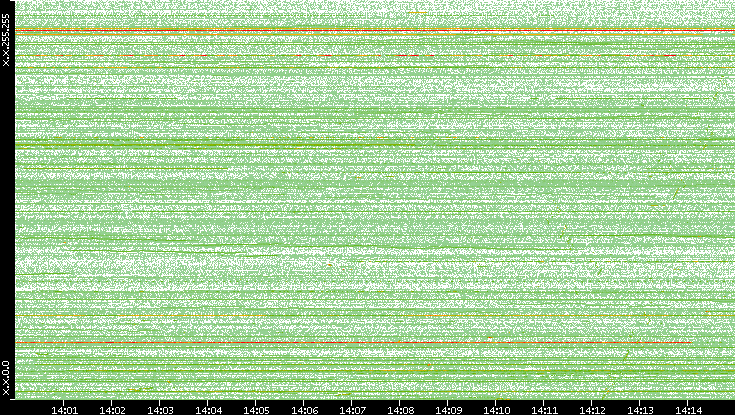Pick the 14:04 time axis label

[208, 410]
